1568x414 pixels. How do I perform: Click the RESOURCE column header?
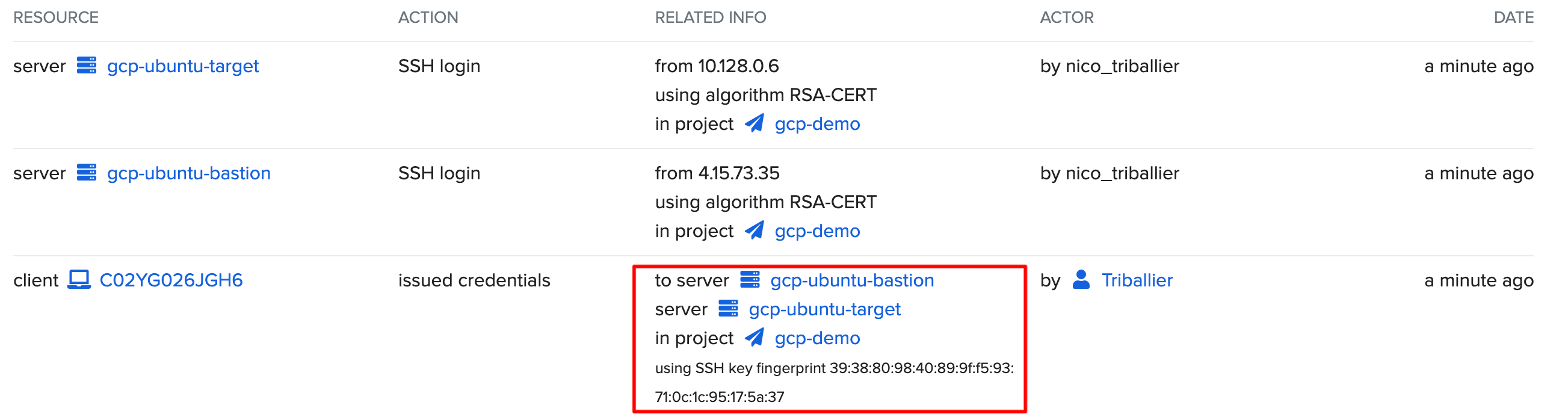tap(56, 17)
